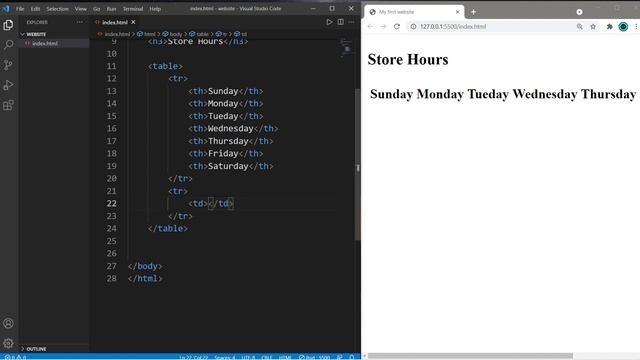
Task: Change line ending via CRLF status
Action: click(x=267, y=358)
